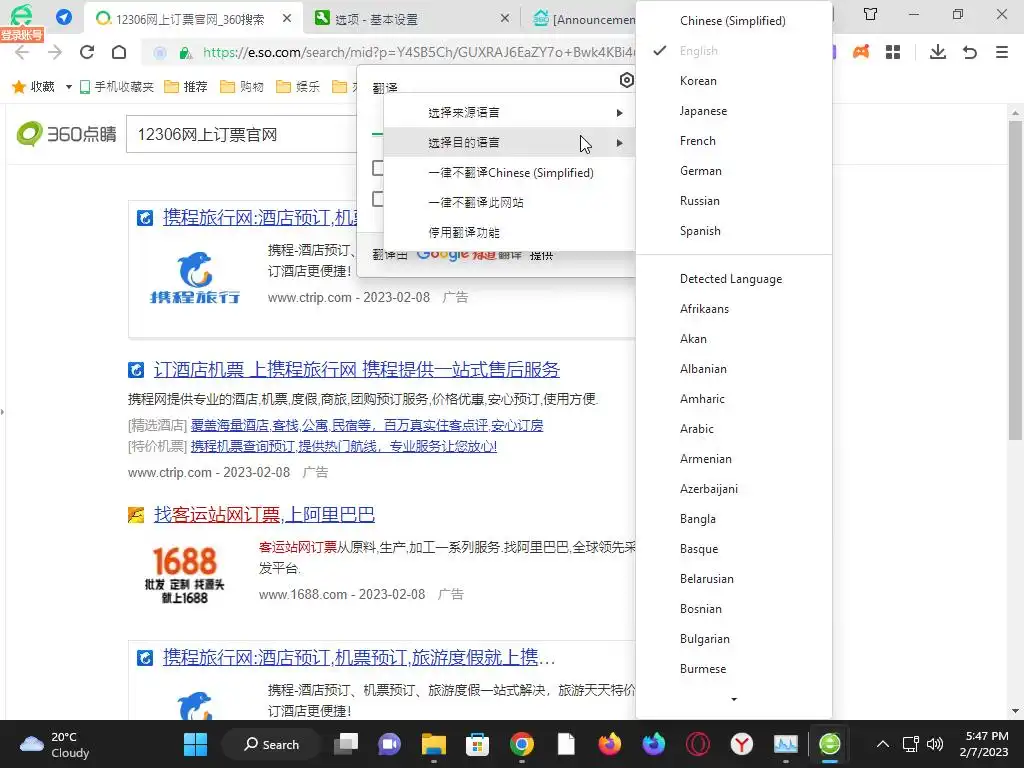Click the green security lock icon
The image size is (1024, 768).
tap(185, 53)
